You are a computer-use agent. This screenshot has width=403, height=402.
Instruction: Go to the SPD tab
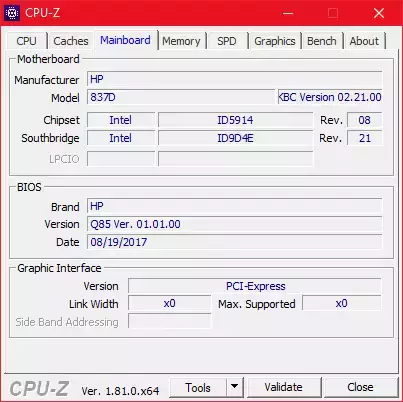[x=227, y=41]
